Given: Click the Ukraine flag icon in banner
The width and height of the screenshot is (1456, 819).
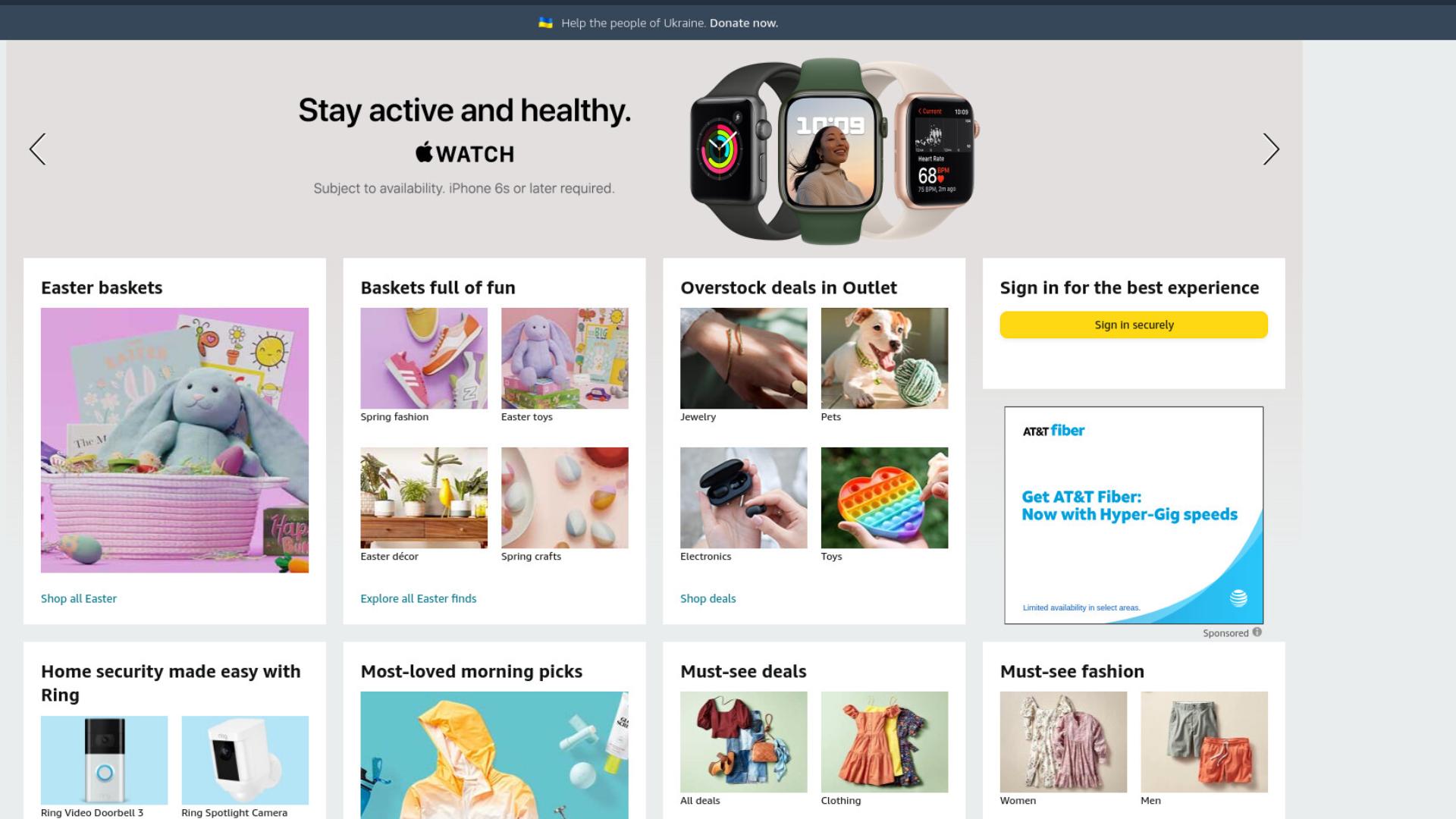Looking at the screenshot, I should click(x=545, y=23).
